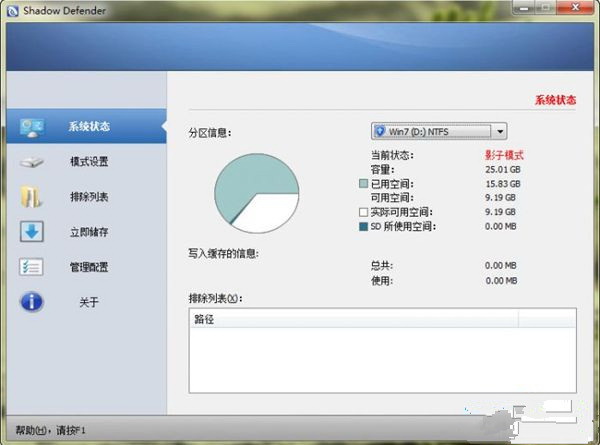The width and height of the screenshot is (600, 445).
Task: Click the 路径 column header
Action: pos(354,319)
